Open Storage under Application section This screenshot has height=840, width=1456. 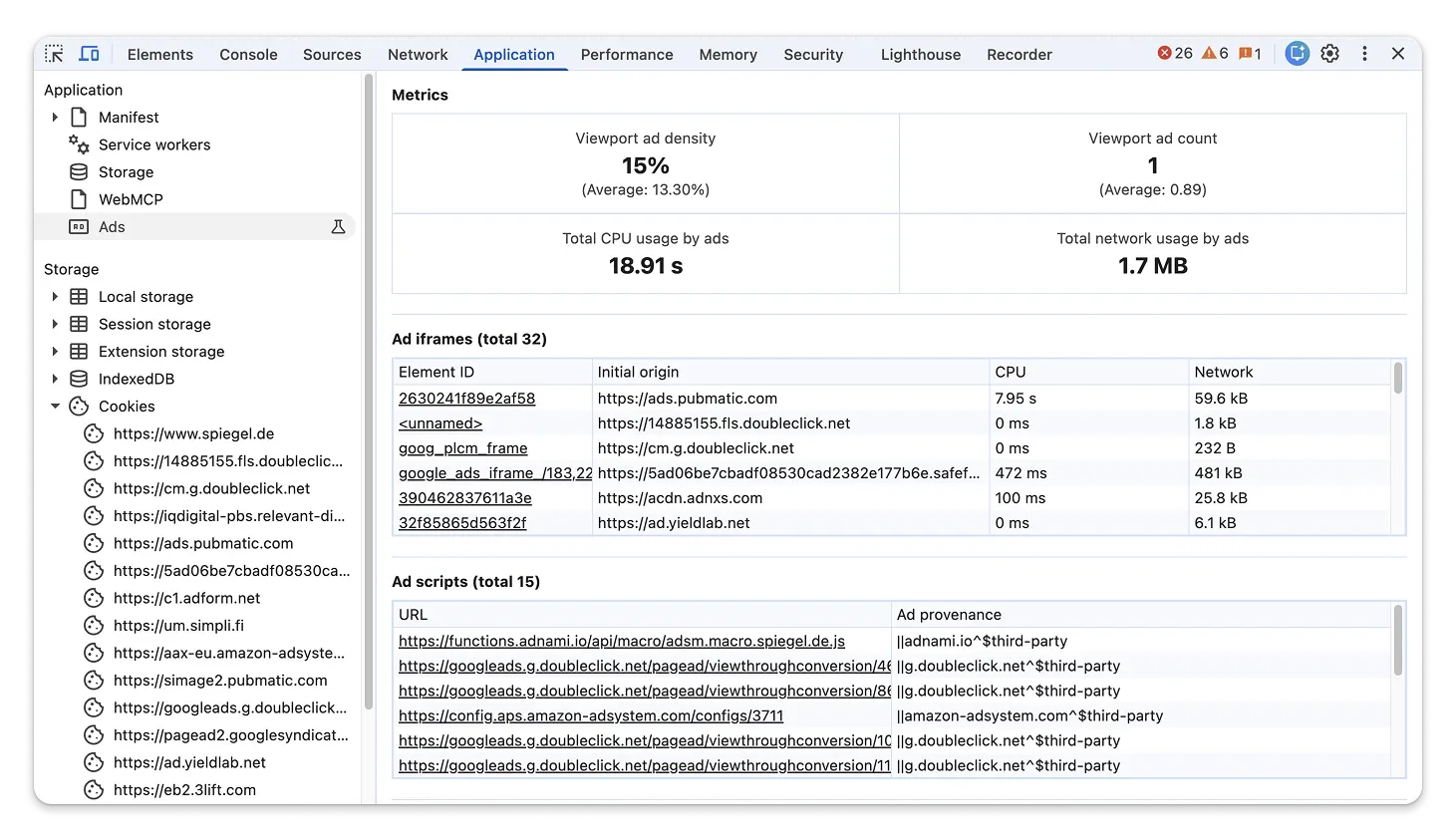click(126, 172)
